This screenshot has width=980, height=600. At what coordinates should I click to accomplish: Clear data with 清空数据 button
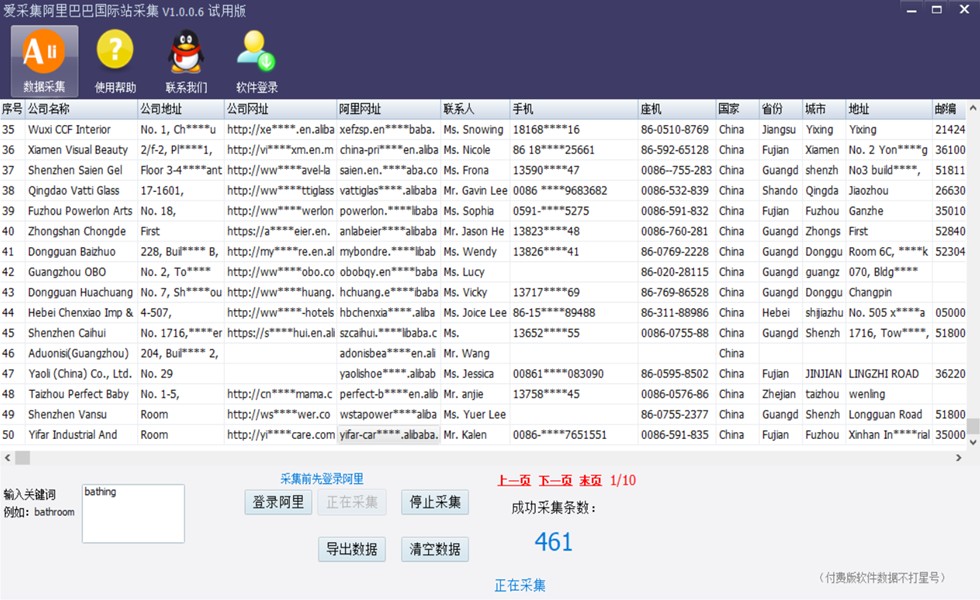pos(435,549)
